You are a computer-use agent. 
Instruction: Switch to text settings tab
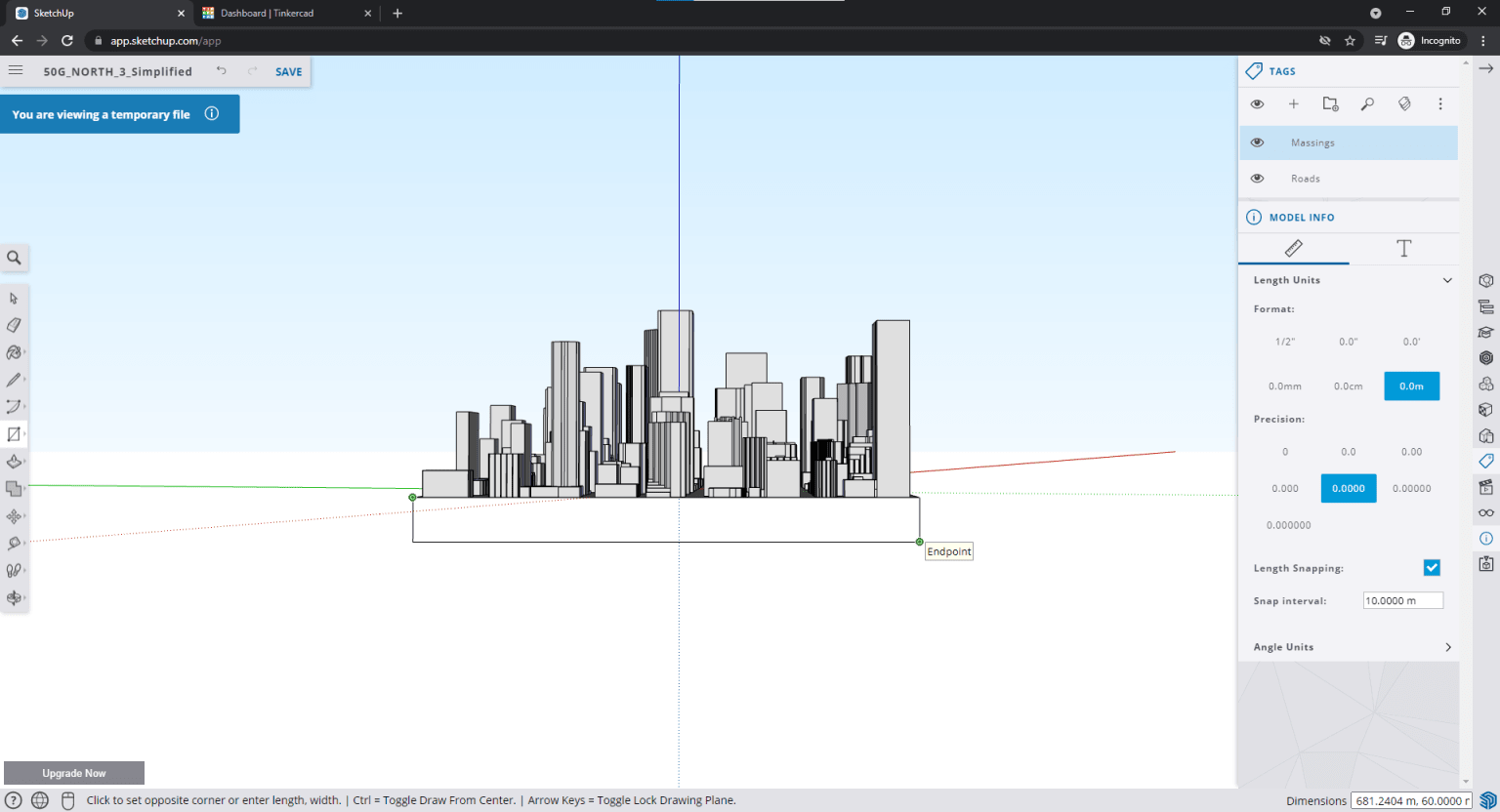(x=1404, y=248)
